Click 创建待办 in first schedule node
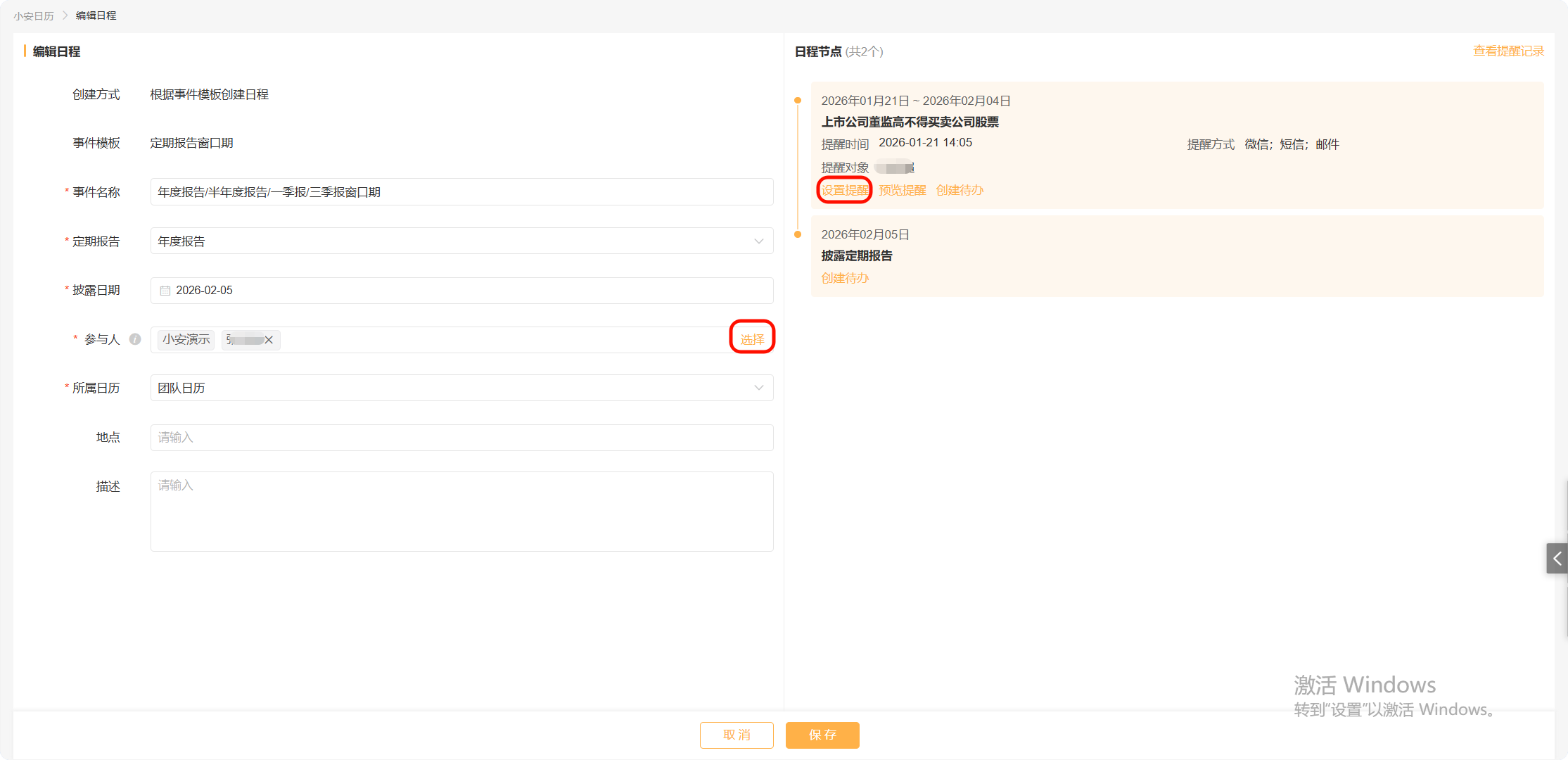 (x=960, y=190)
